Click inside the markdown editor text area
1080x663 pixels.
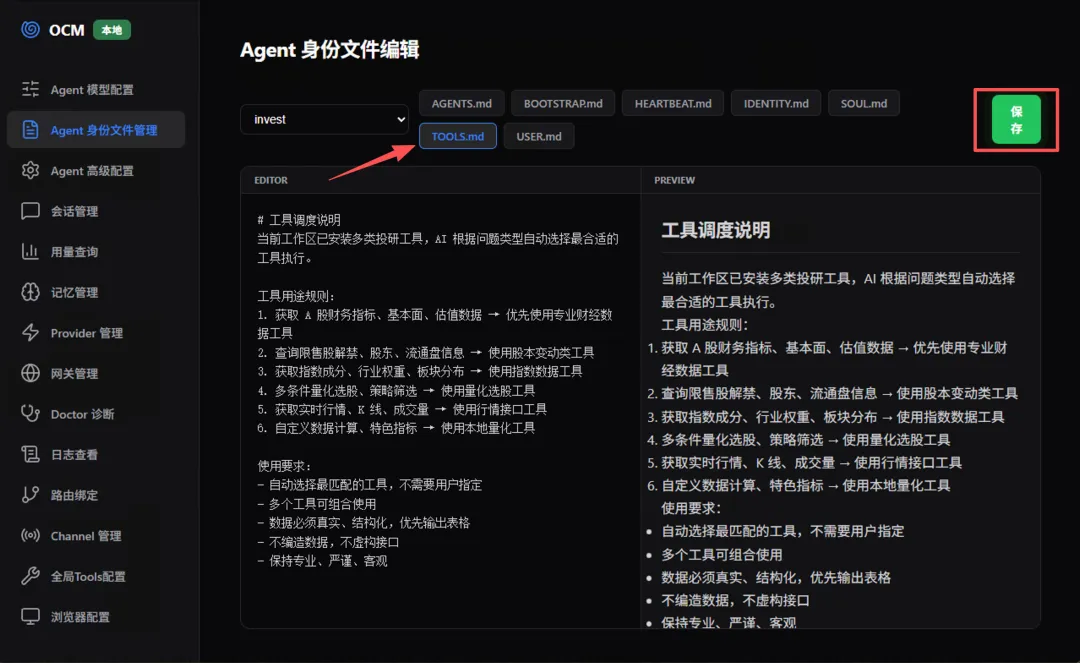(x=440, y=410)
